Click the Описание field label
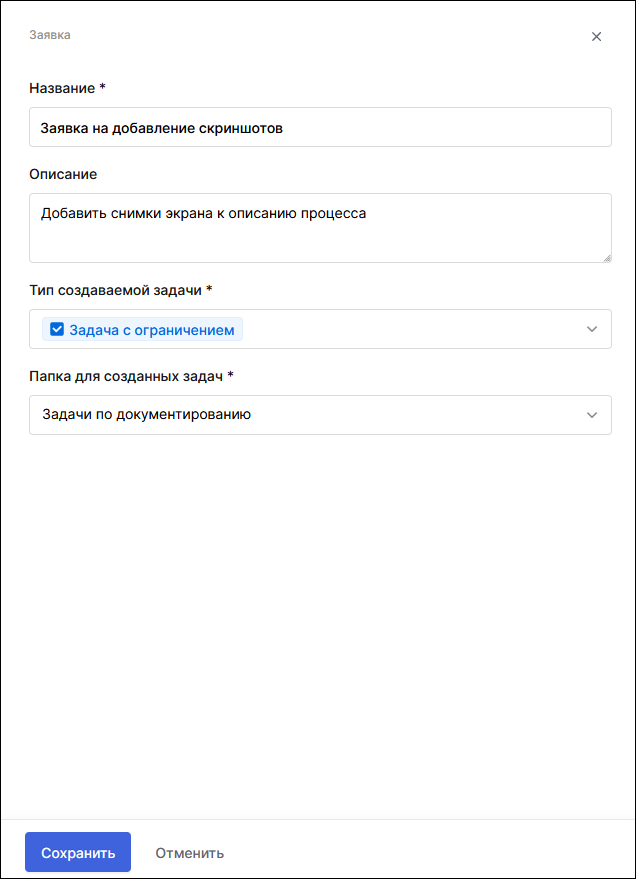This screenshot has width=636, height=879. (57, 174)
